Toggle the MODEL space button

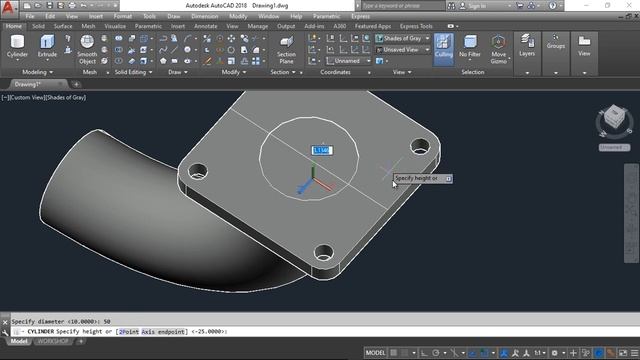pos(375,353)
